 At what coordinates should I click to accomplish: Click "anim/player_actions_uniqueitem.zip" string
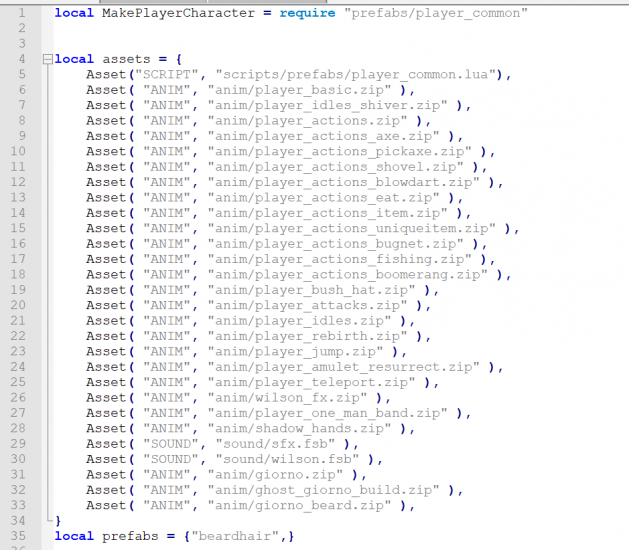click(351, 228)
